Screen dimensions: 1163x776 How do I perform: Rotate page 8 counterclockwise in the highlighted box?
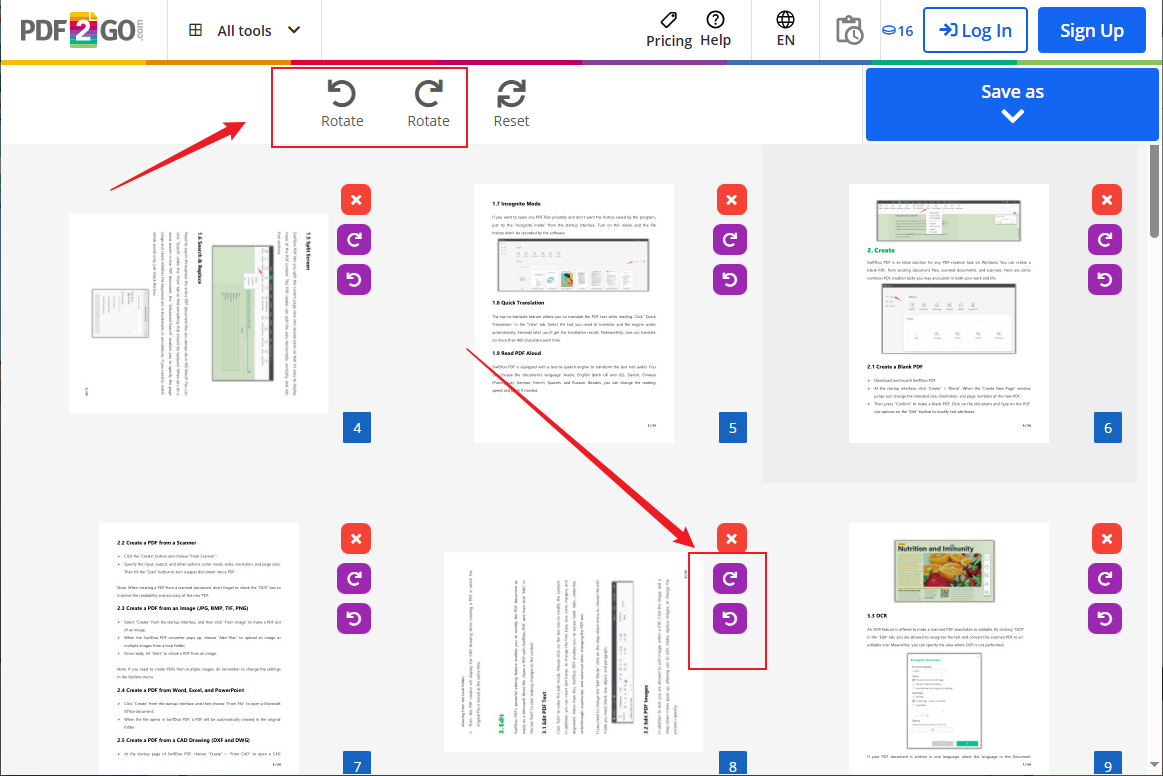point(730,618)
